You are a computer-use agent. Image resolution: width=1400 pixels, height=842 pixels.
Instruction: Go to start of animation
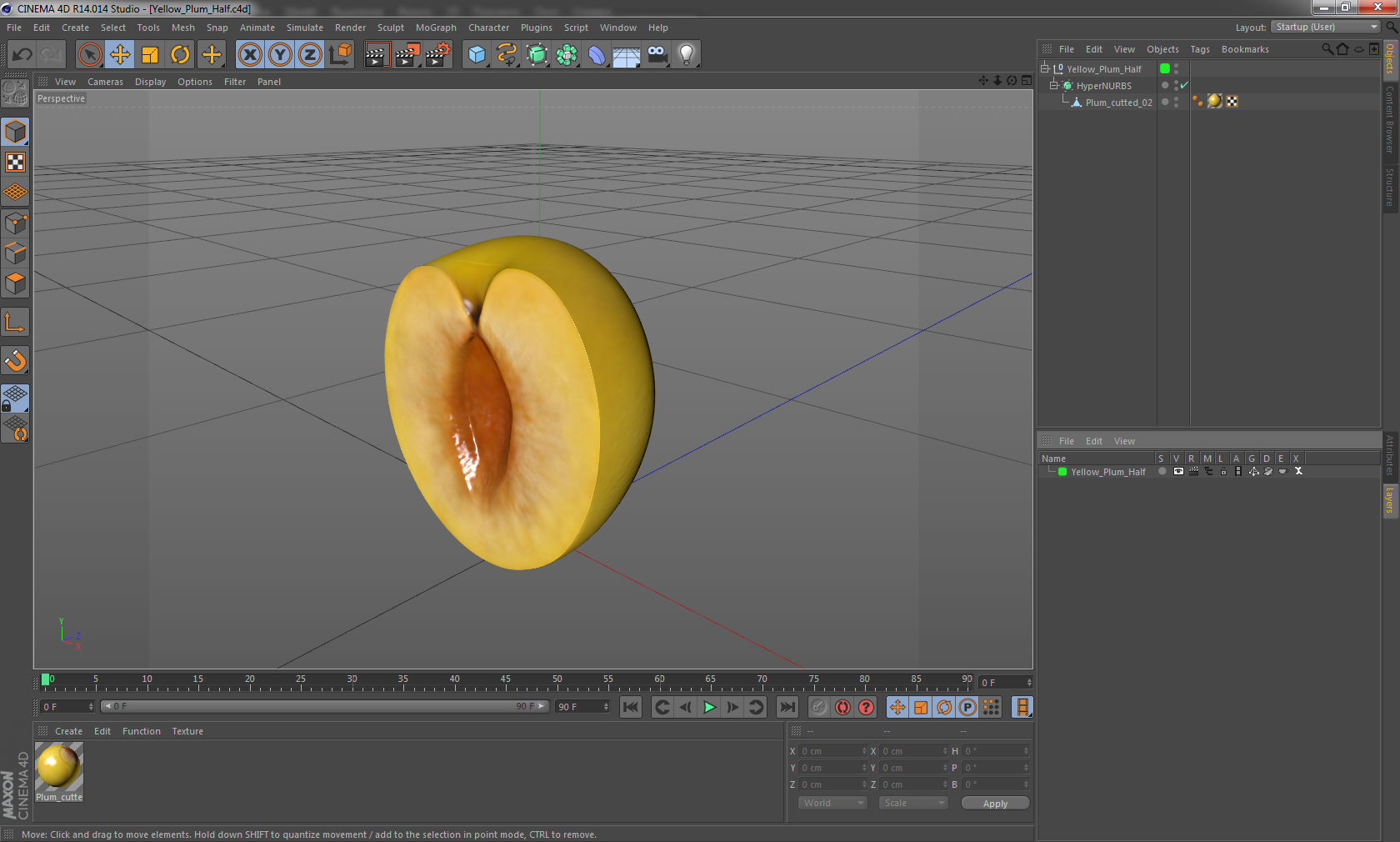[631, 707]
